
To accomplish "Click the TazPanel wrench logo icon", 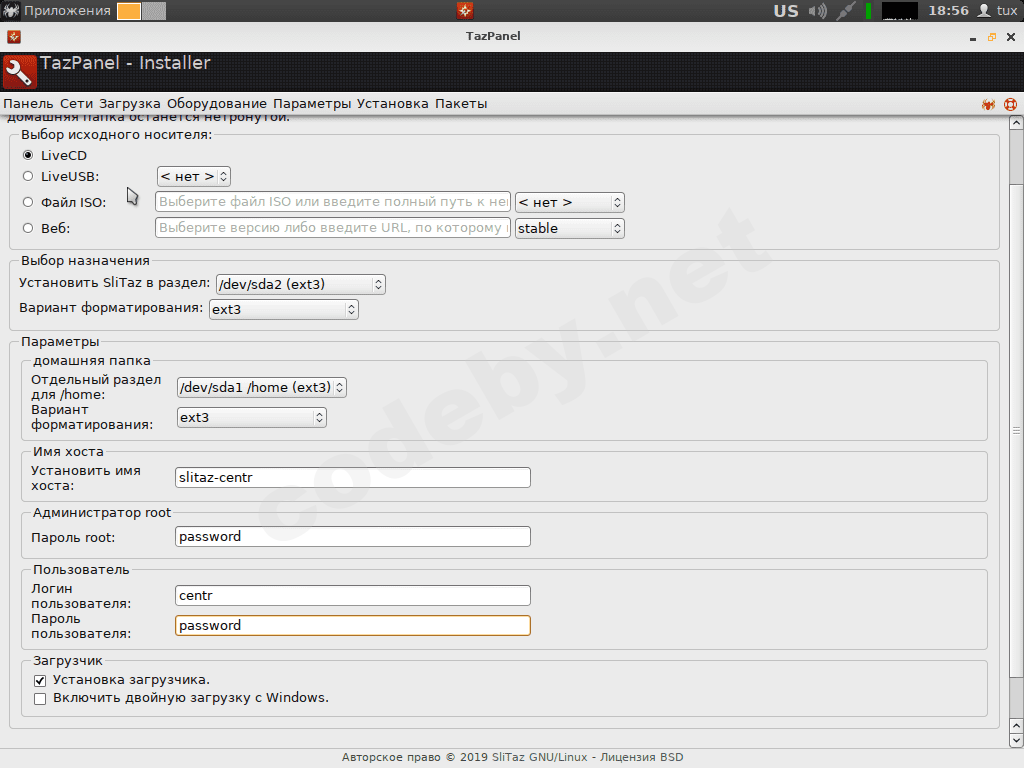I will 20,72.
